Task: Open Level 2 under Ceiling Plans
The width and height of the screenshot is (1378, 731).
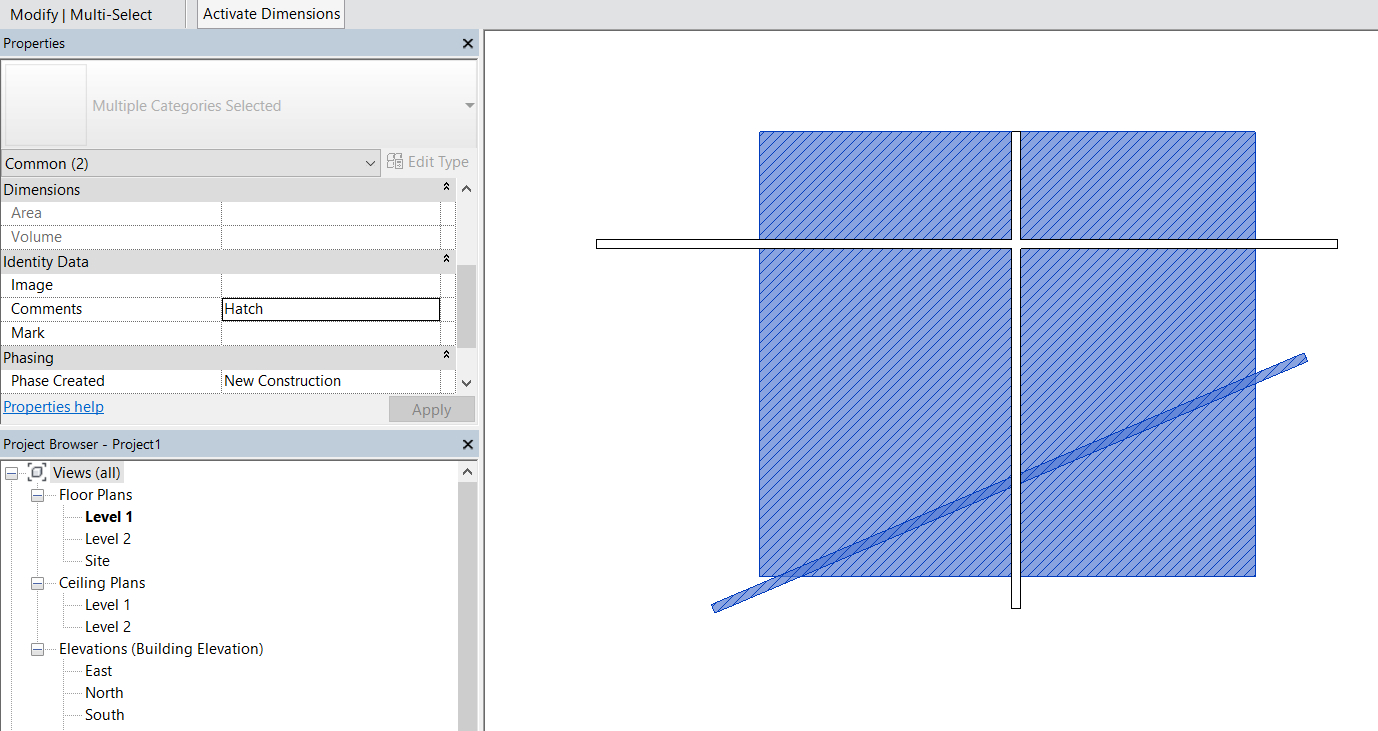Action: pos(108,627)
